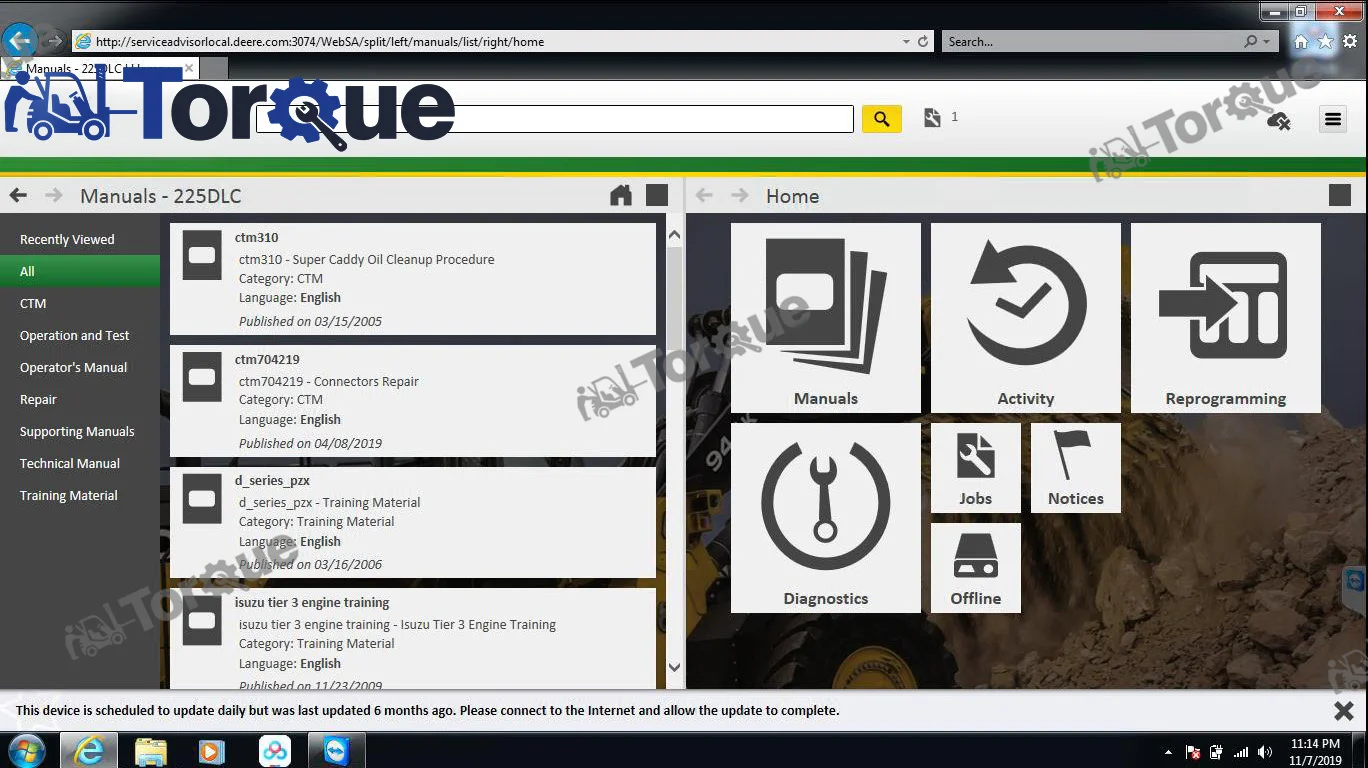Screen dimensions: 1368x768
Task: Open the hamburger main menu
Action: [x=1332, y=119]
